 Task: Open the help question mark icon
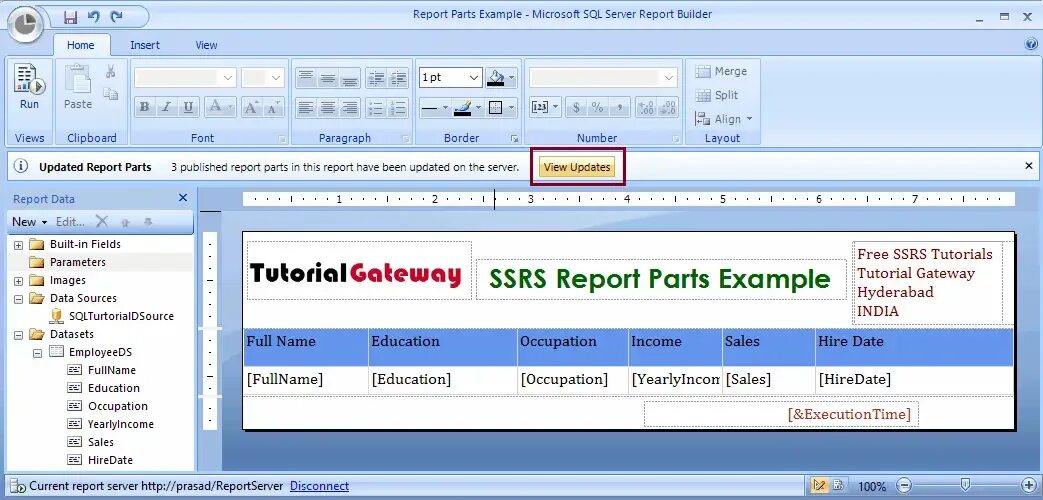point(1032,45)
